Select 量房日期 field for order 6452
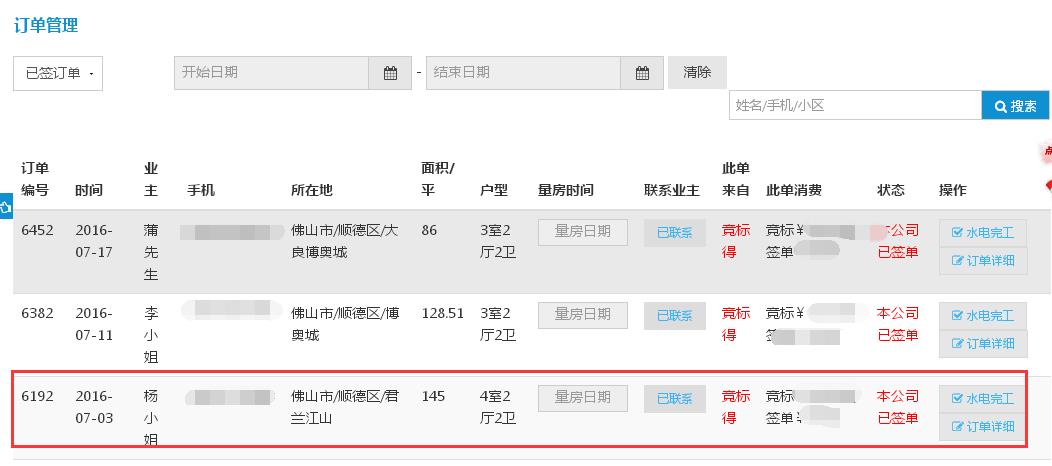The width and height of the screenshot is (1052, 466). pos(583,232)
